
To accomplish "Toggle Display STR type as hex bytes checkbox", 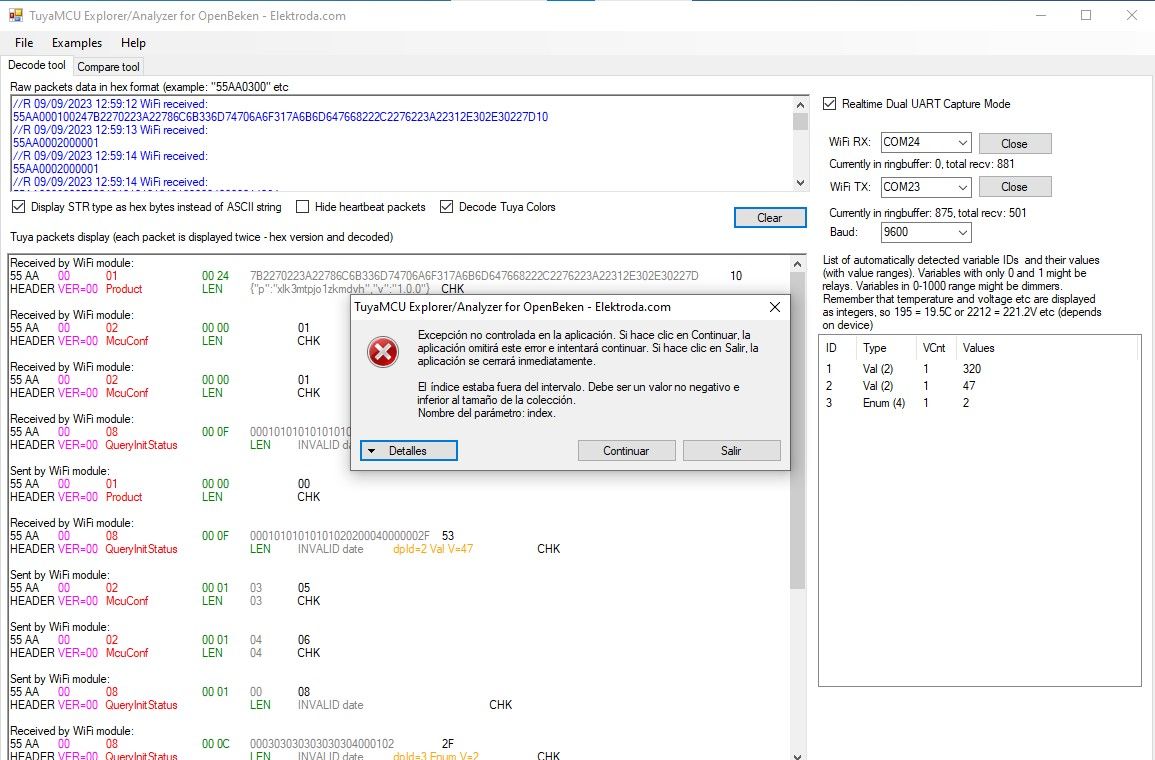I will coord(18,207).
